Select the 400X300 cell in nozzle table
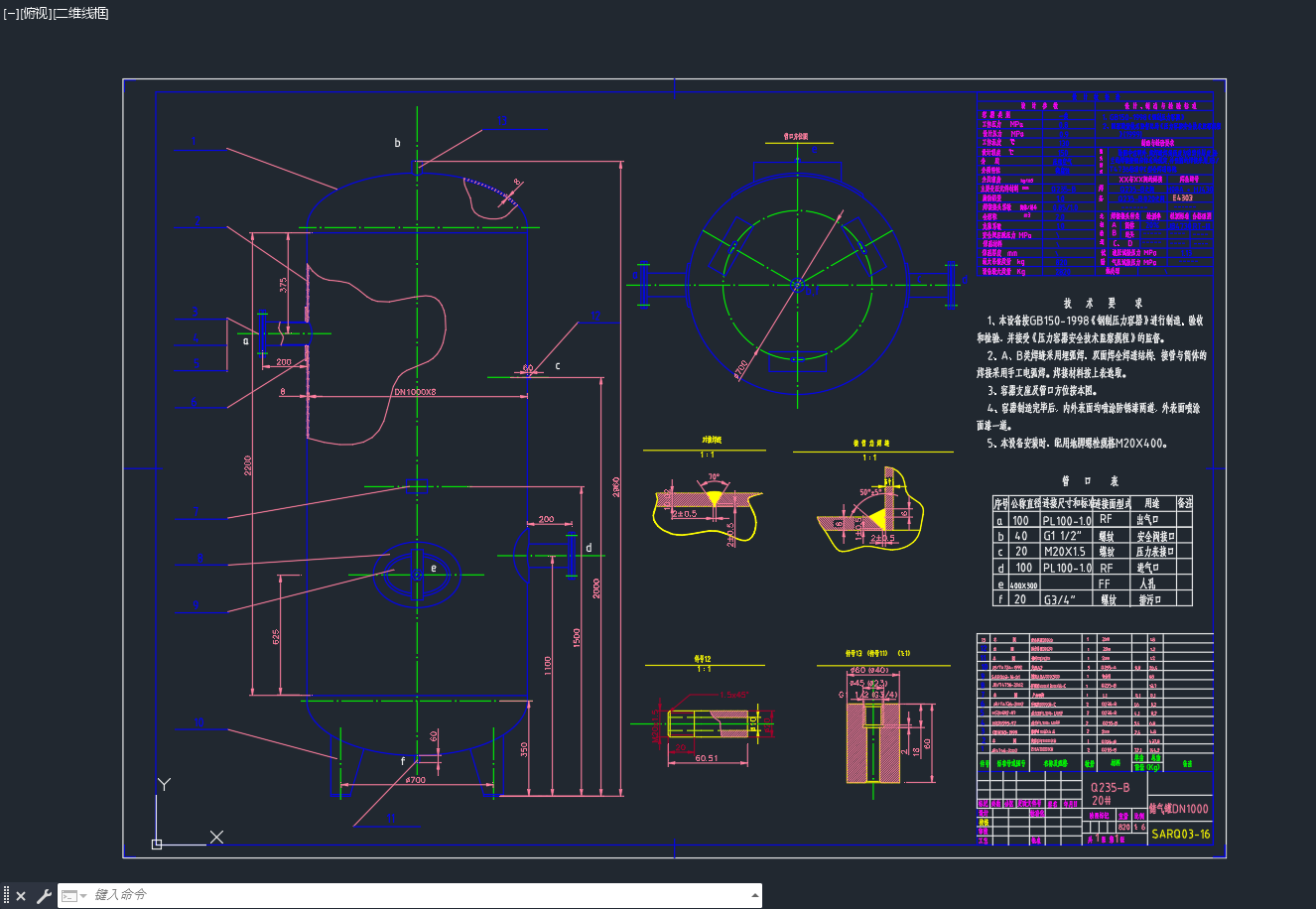Screen dimensions: 1316x909 coord(1022,584)
